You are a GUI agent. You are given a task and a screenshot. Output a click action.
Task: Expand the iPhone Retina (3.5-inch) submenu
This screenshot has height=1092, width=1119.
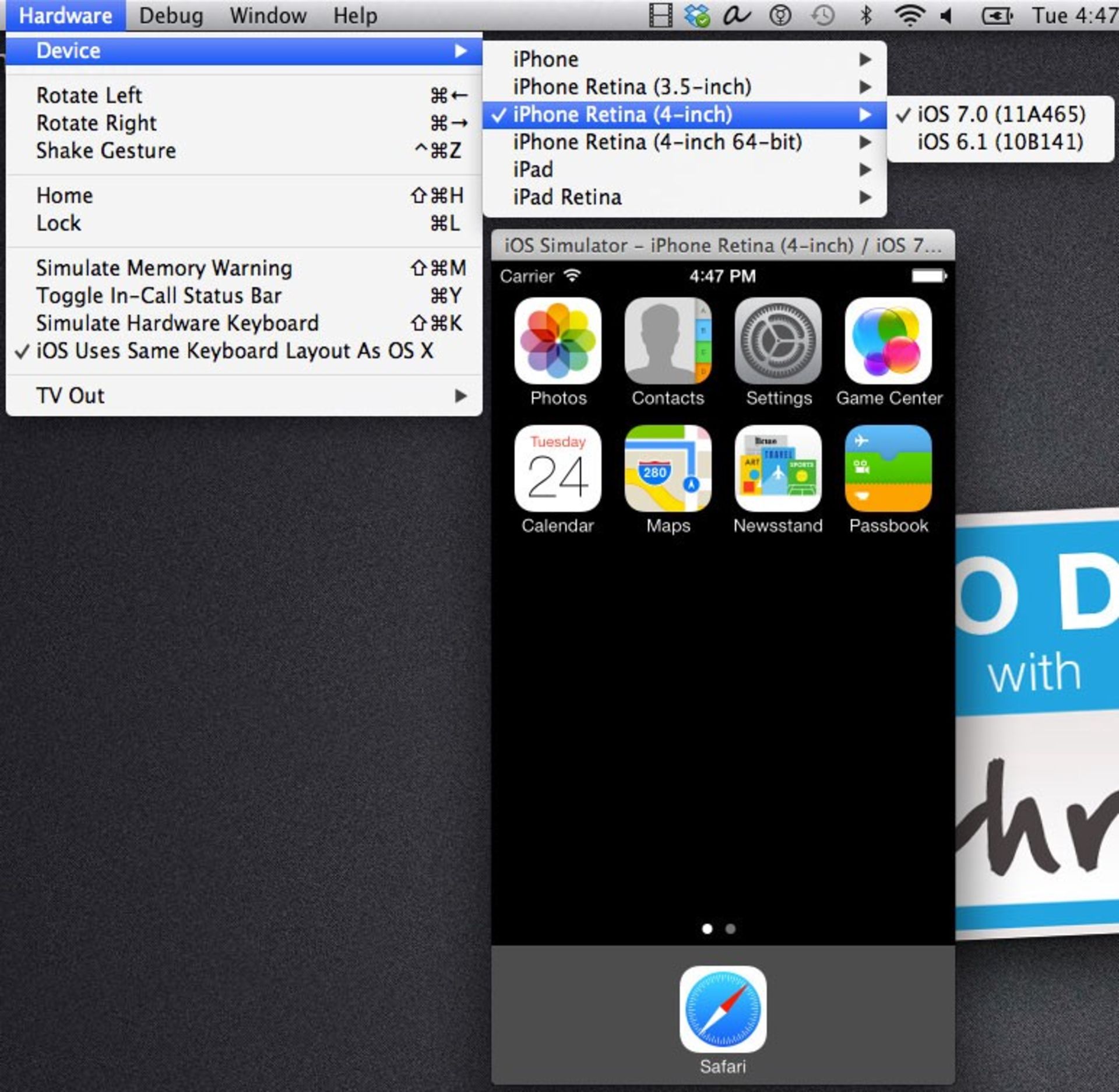(685, 87)
